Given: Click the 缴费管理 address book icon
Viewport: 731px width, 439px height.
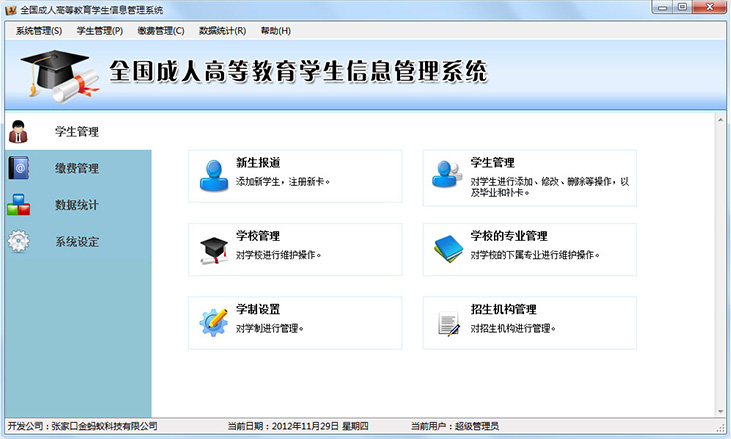Looking at the screenshot, I should (x=19, y=168).
